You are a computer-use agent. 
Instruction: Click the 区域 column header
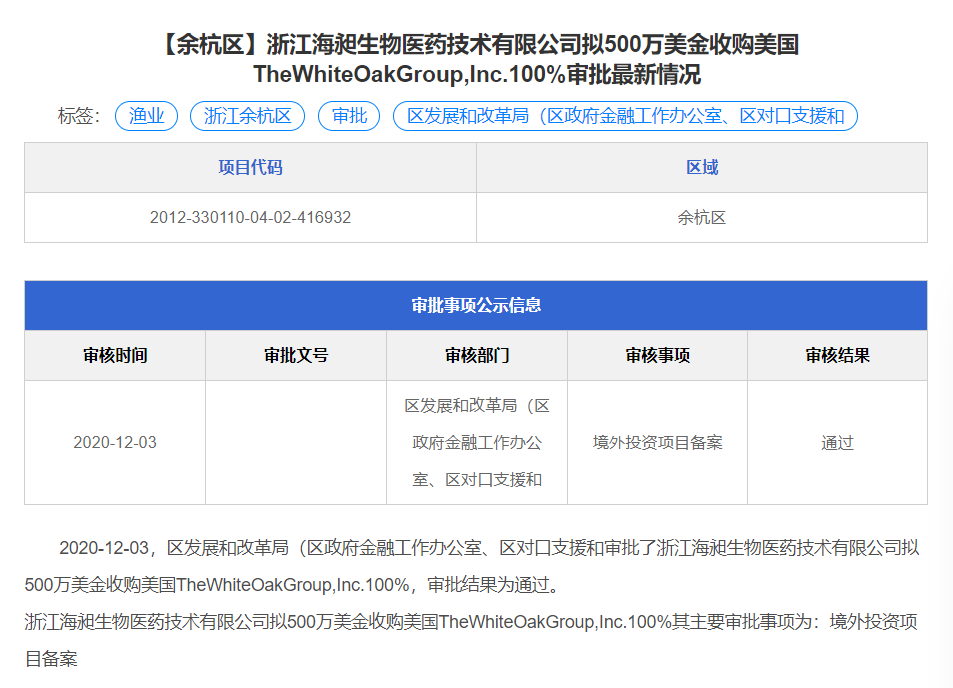coord(702,168)
